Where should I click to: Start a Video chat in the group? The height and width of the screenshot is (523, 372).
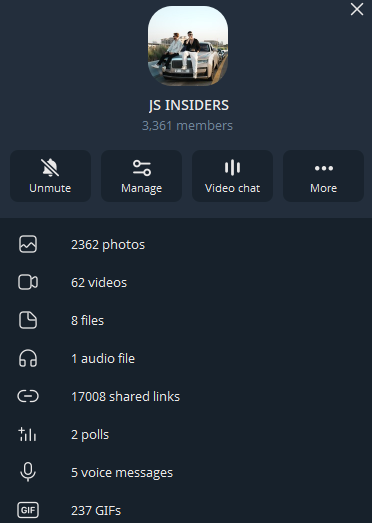233,176
